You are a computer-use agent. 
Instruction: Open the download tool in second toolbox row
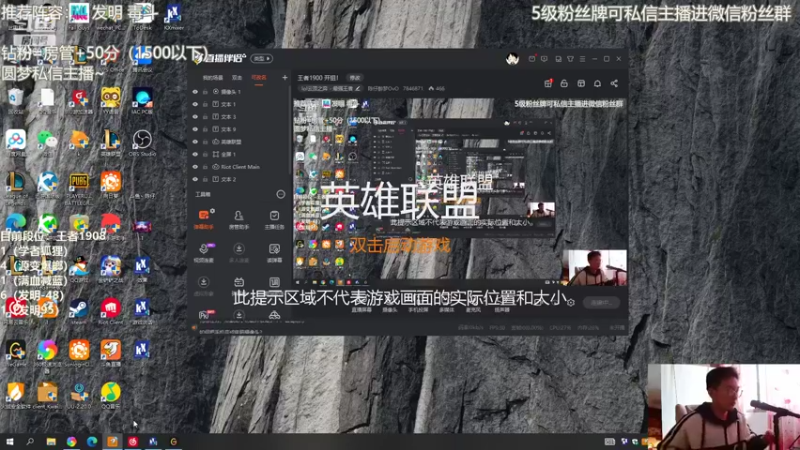239,253
